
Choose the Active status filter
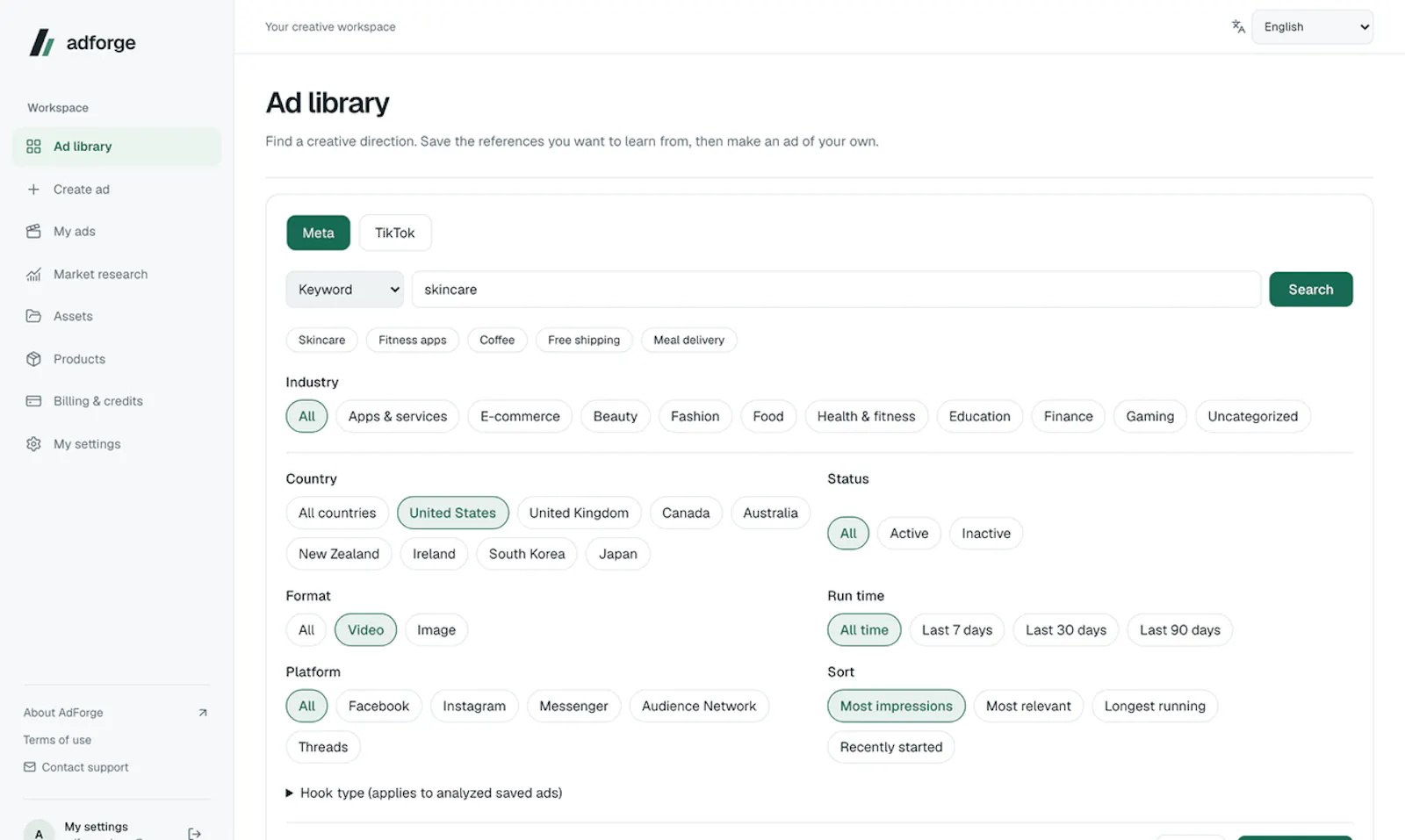coord(909,534)
